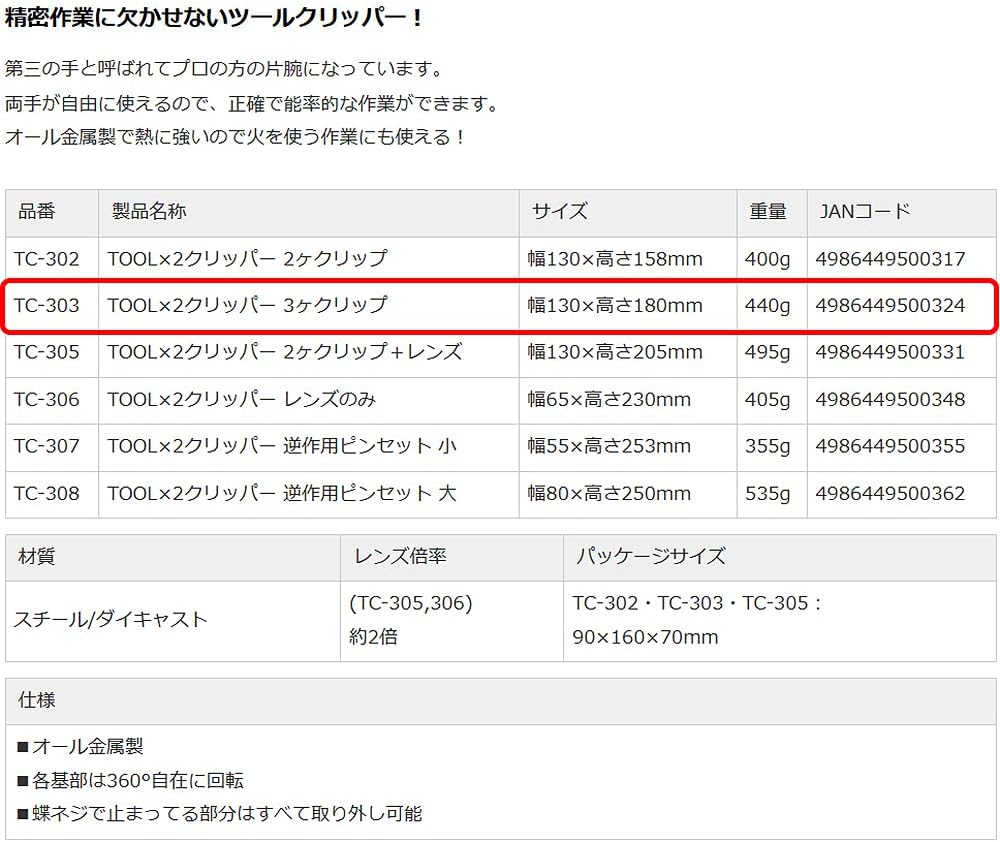The height and width of the screenshot is (842, 1000).
Task: Click JAN code 4986449500324
Action: [x=890, y=306]
